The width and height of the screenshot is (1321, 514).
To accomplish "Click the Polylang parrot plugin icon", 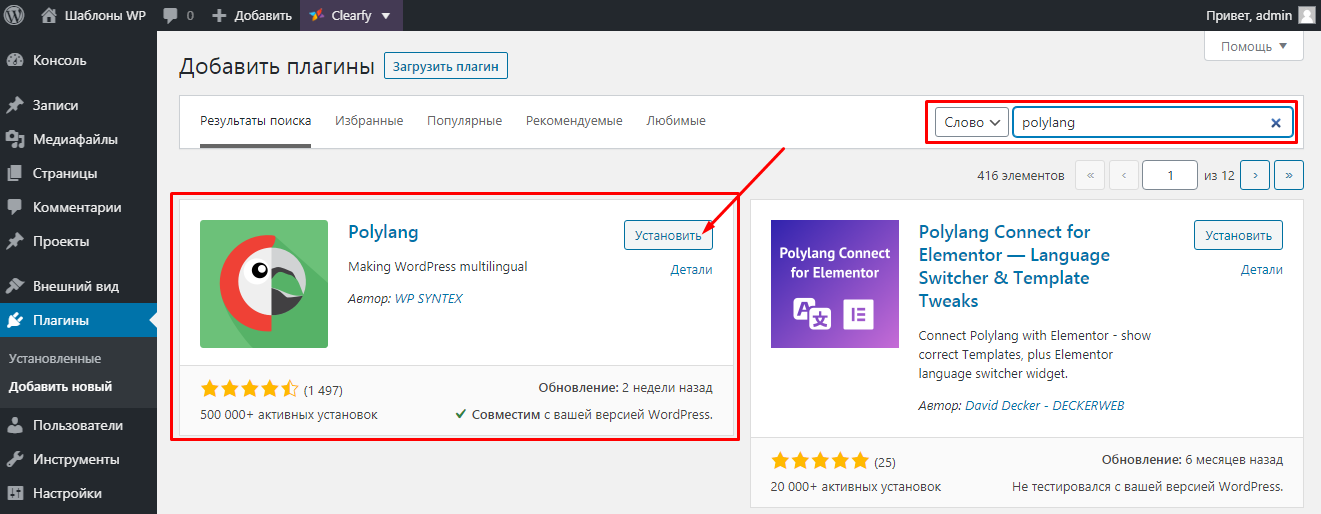I will click(264, 284).
